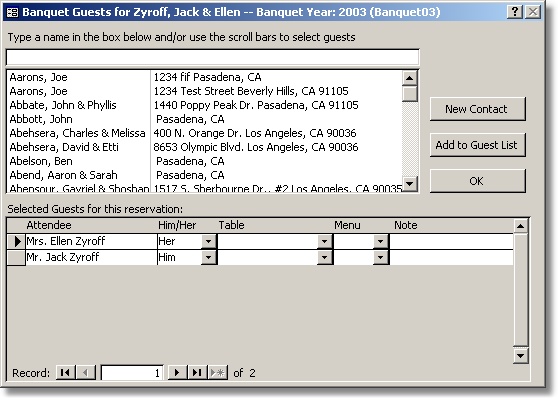Click the New Contact button

click(x=477, y=109)
